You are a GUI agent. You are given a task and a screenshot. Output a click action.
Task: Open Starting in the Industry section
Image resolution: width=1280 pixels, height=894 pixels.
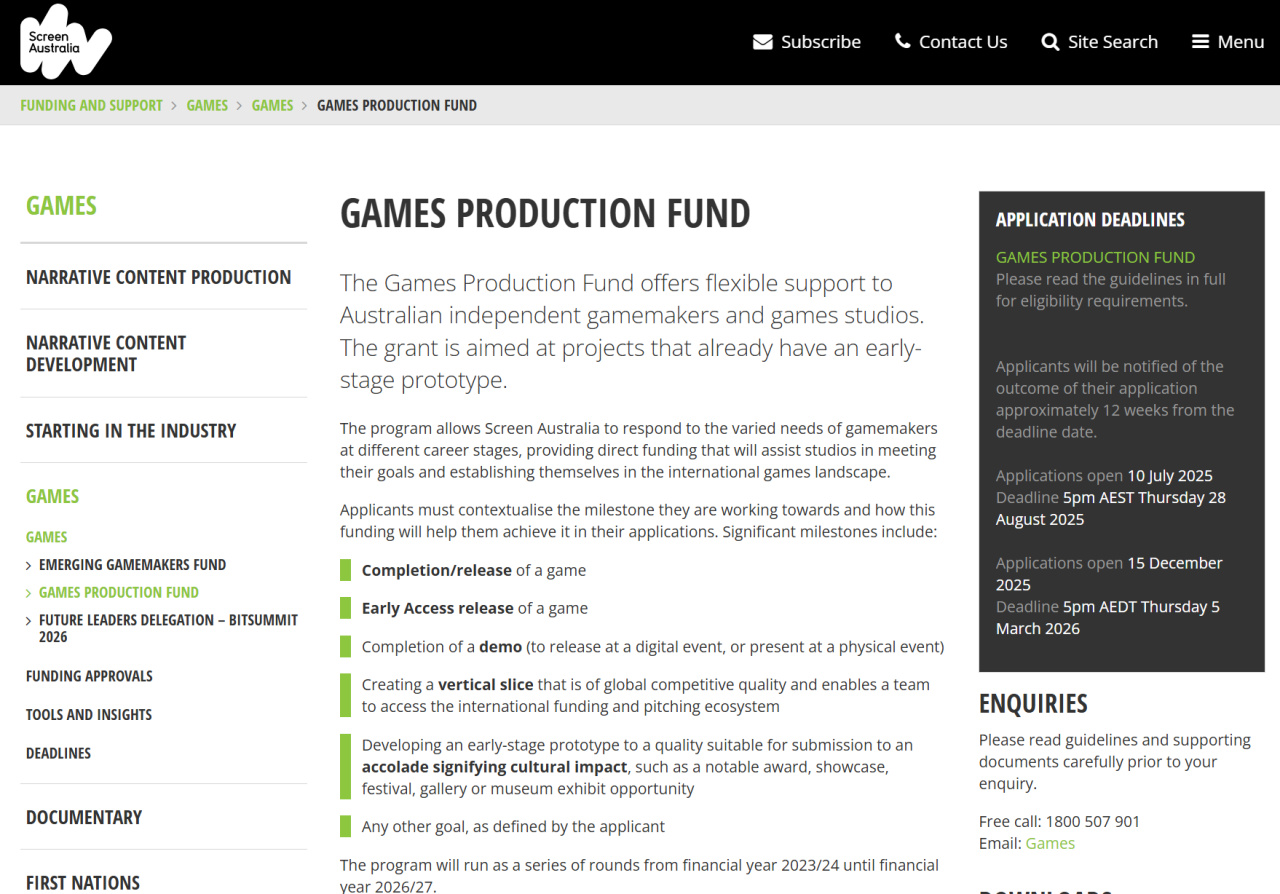131,431
